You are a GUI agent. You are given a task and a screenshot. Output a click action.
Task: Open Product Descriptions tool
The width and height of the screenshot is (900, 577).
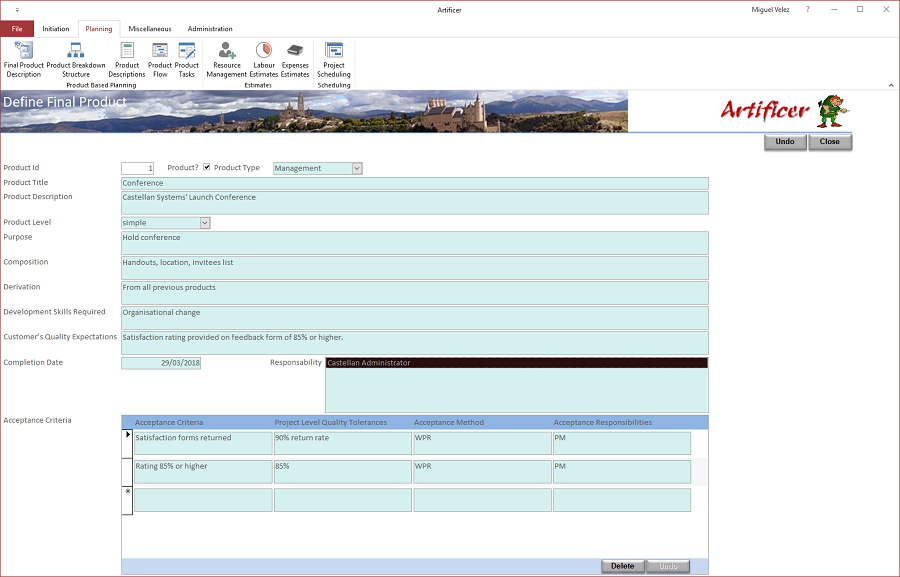pyautogui.click(x=127, y=59)
